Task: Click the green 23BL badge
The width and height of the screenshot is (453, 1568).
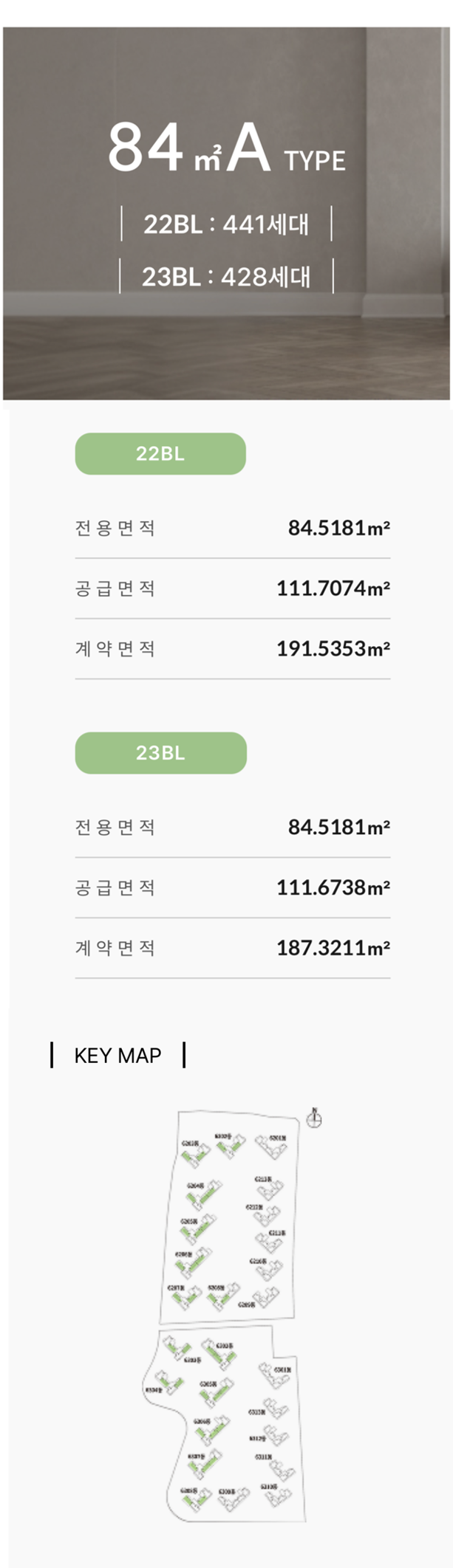Action: click(160, 753)
